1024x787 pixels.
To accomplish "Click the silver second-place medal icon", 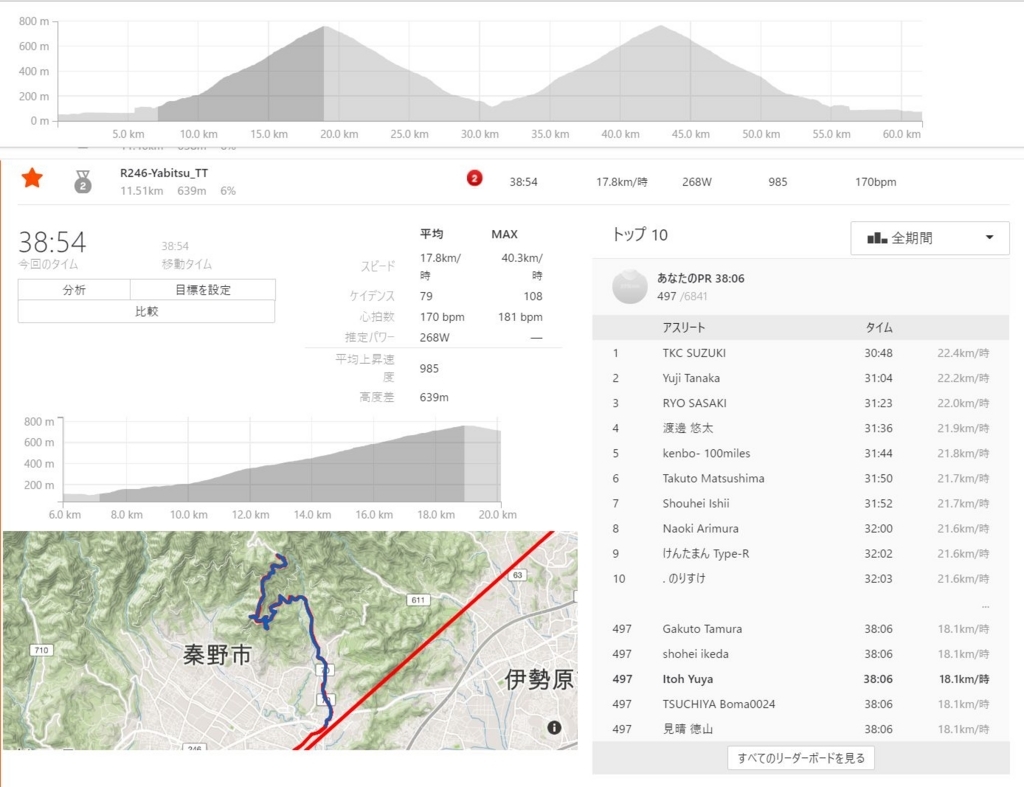I will (x=83, y=182).
